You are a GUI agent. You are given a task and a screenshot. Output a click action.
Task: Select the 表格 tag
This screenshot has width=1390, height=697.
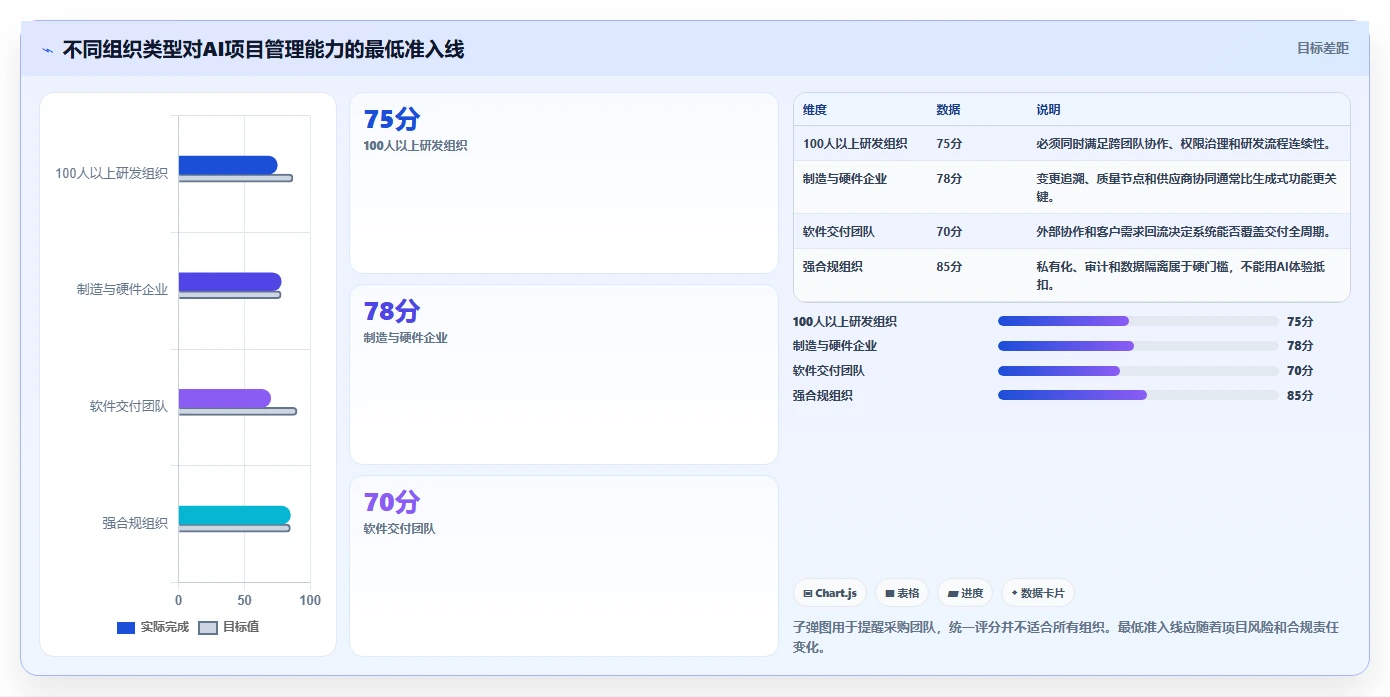(902, 593)
